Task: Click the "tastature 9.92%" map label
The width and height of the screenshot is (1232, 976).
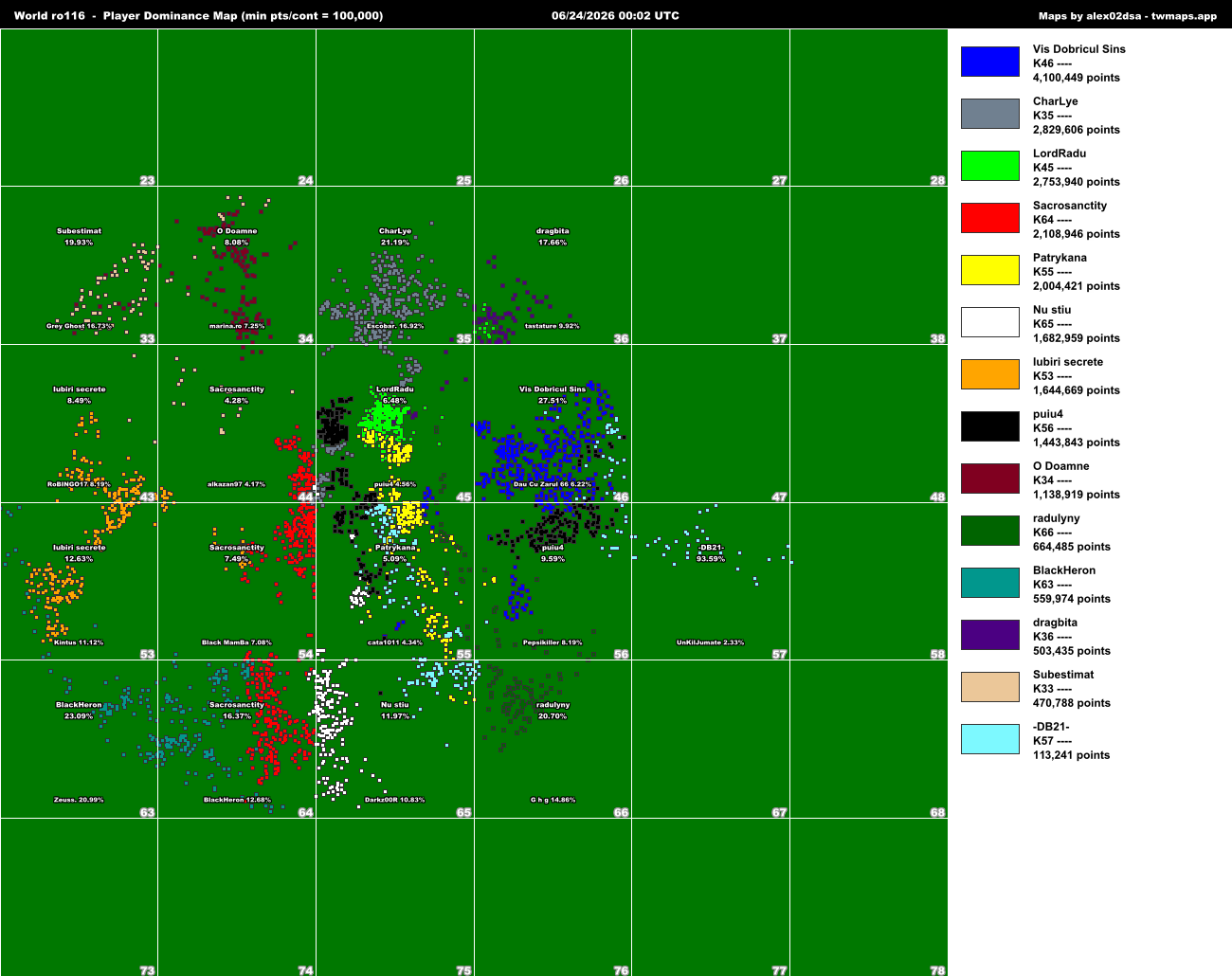Action: pyautogui.click(x=553, y=326)
